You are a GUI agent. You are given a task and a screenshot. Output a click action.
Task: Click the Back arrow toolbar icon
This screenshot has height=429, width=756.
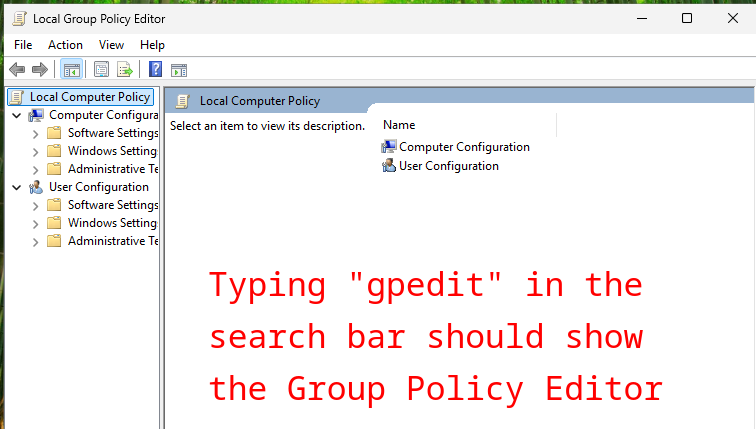16,69
